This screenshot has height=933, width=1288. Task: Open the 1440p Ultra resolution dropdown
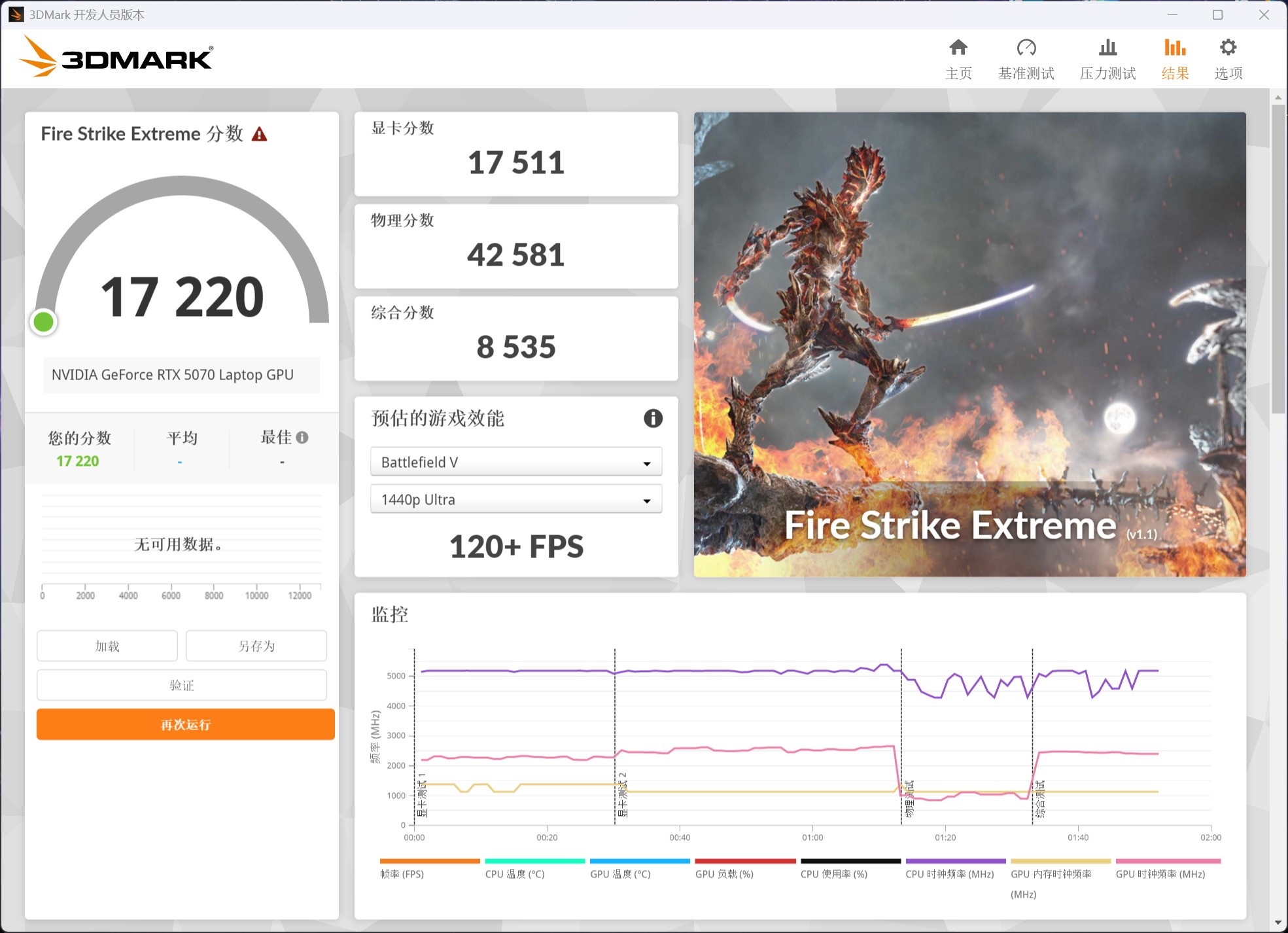coord(516,499)
